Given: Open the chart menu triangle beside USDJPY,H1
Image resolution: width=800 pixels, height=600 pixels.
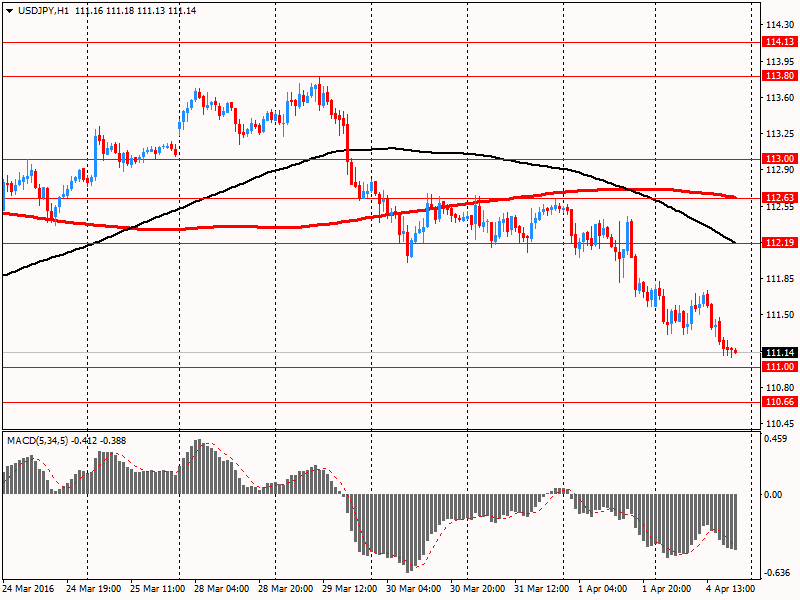Looking at the screenshot, I should click(9, 11).
